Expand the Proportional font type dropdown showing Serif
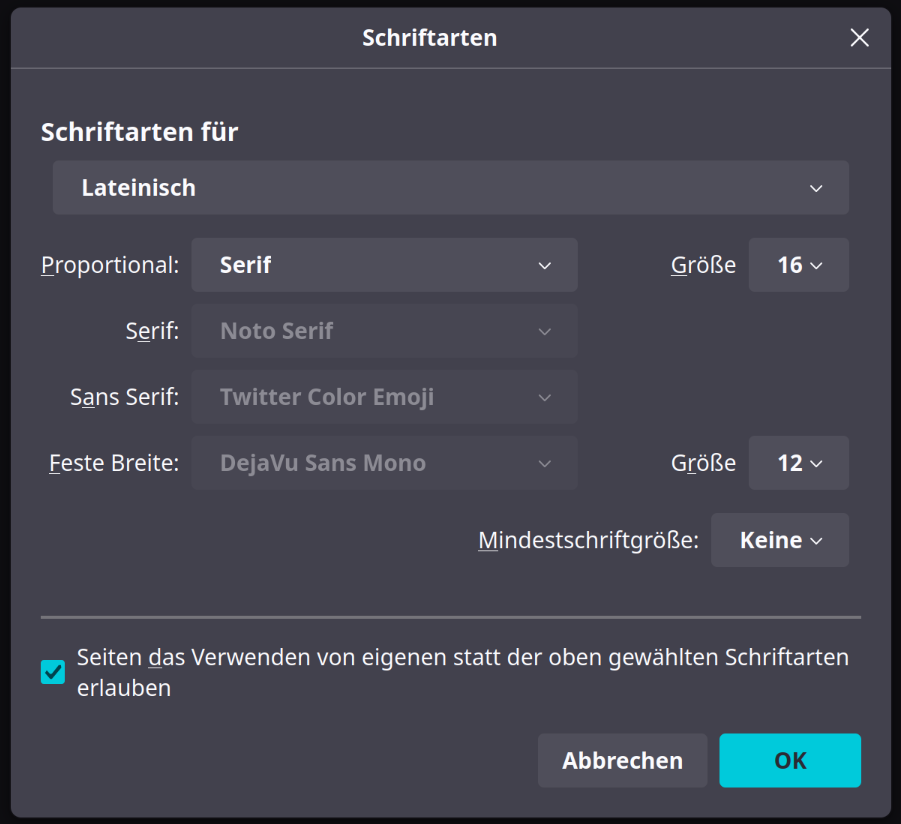Viewport: 901px width, 824px height. 384,265
